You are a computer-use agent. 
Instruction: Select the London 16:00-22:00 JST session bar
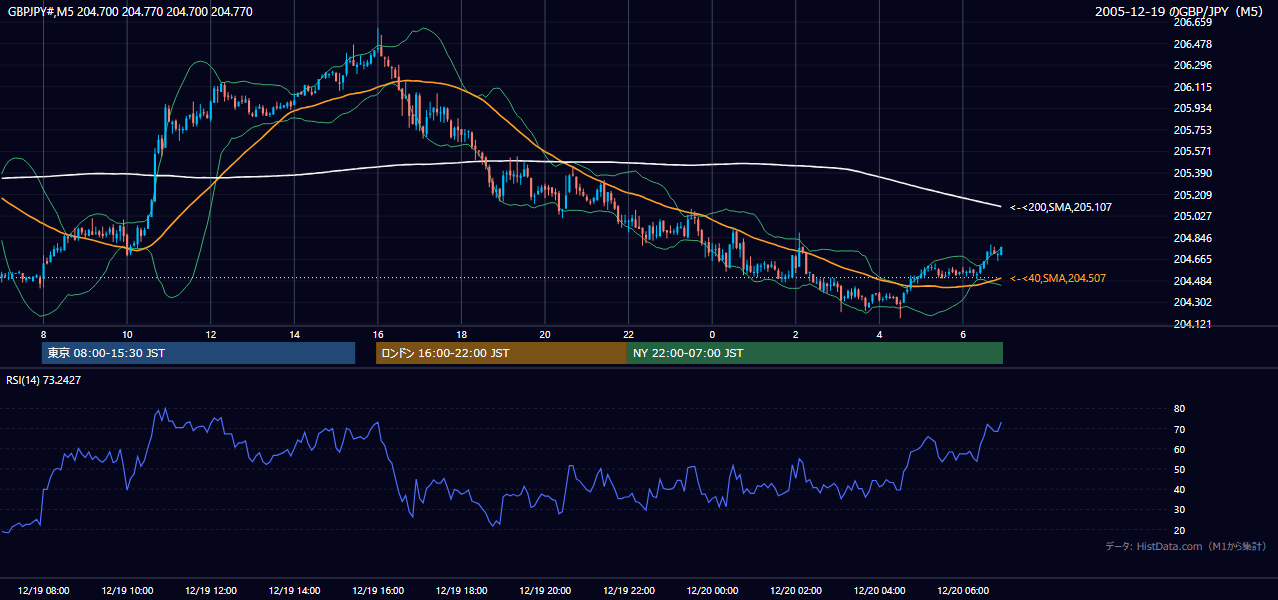pyautogui.click(x=501, y=353)
